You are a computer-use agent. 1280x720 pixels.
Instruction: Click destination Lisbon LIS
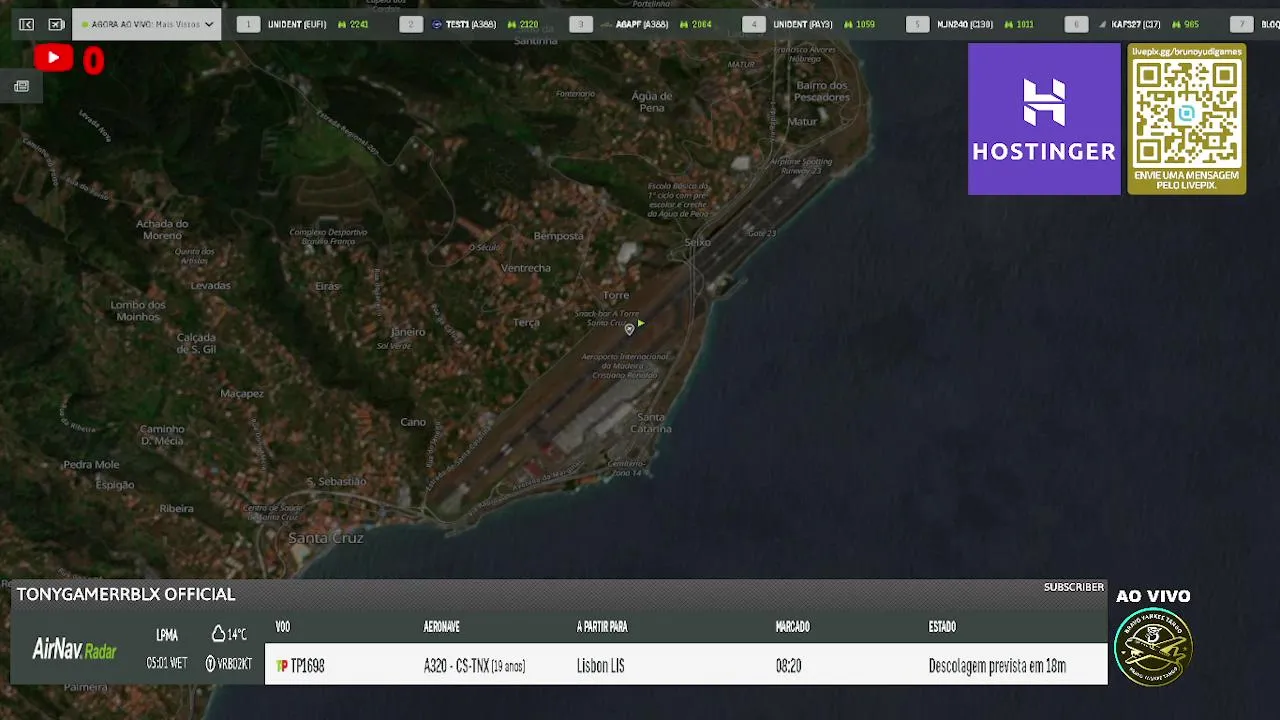(x=600, y=666)
